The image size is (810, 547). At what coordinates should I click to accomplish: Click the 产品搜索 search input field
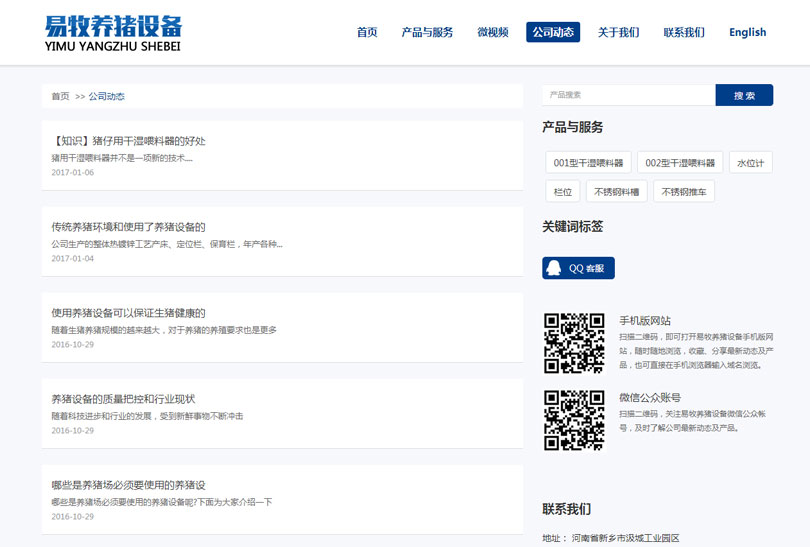[628, 95]
